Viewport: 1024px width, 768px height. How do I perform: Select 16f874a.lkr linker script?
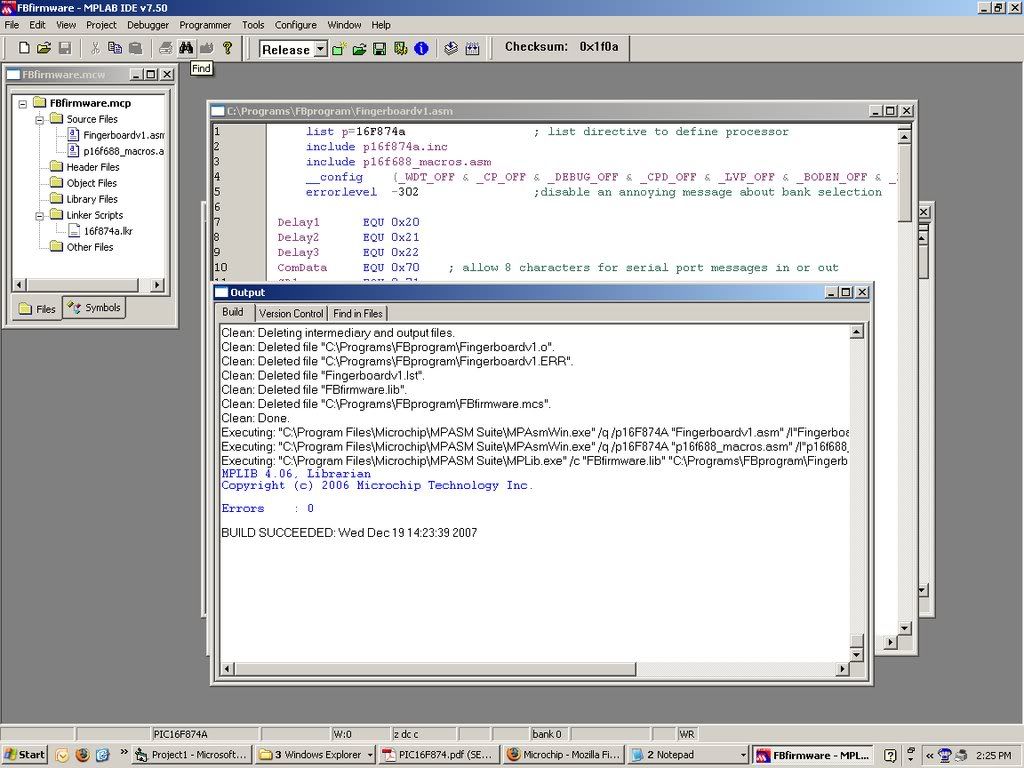point(101,231)
